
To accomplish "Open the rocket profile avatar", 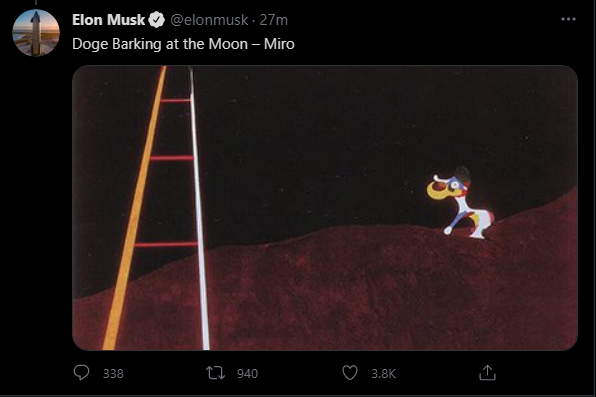I will pyautogui.click(x=36, y=33).
